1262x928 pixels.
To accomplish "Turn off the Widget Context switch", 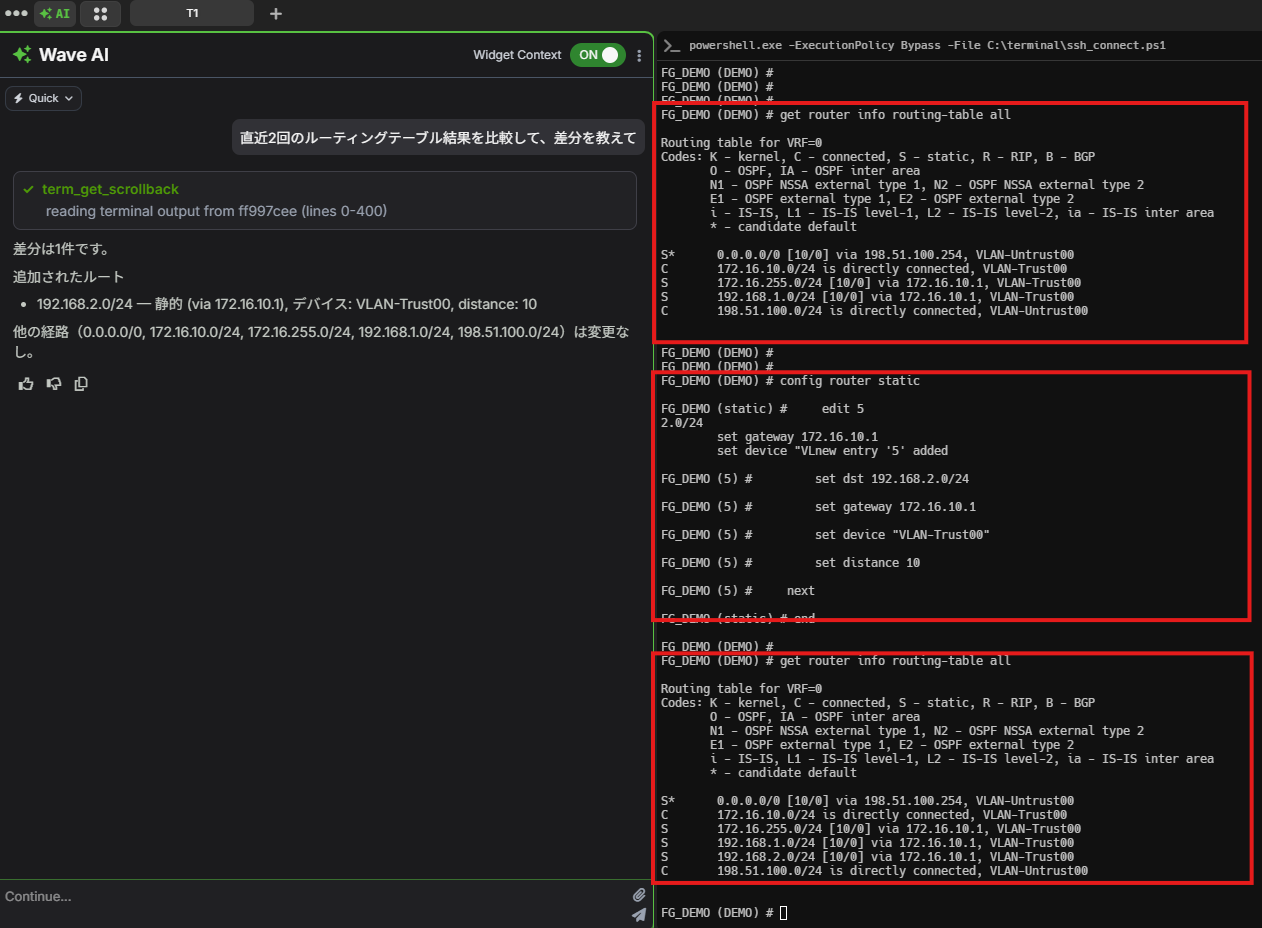I will pyautogui.click(x=597, y=55).
